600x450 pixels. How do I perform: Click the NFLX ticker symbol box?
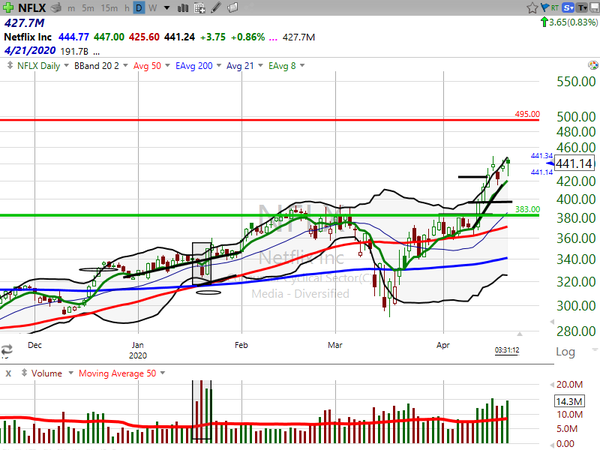point(32,8)
